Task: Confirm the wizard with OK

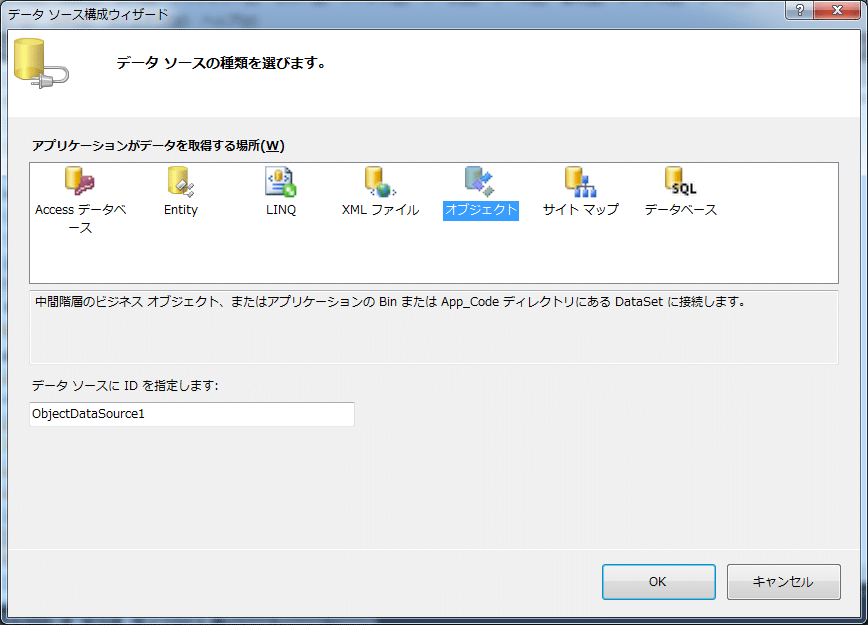Action: (x=658, y=581)
